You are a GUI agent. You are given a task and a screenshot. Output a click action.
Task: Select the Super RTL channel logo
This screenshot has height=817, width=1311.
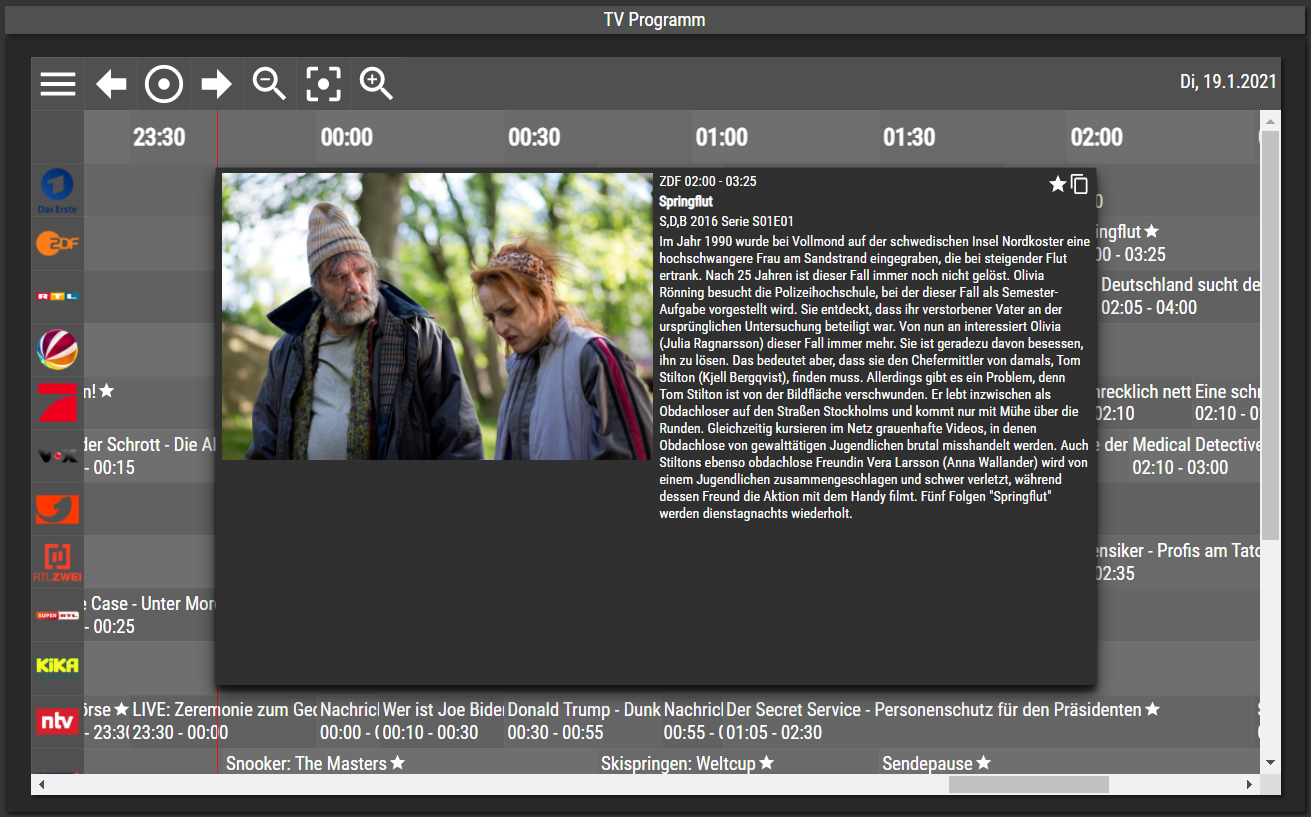click(57, 615)
